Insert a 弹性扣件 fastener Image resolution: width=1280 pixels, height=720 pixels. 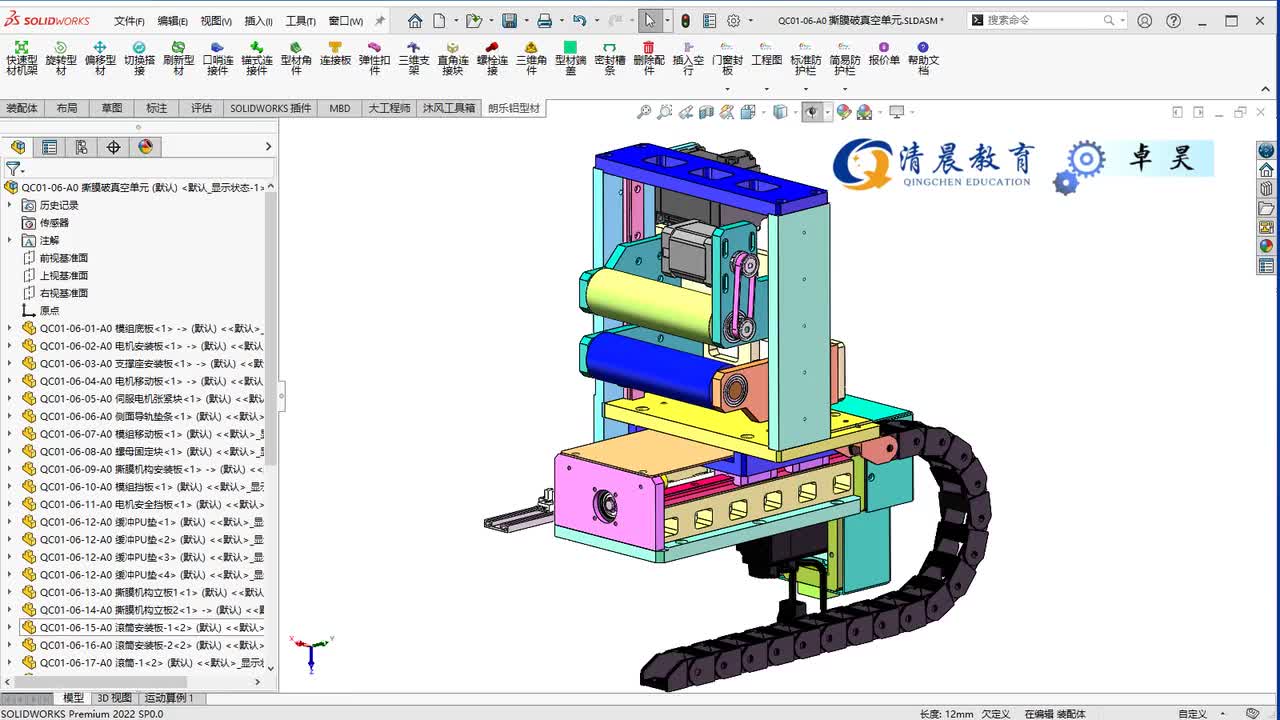pos(374,58)
